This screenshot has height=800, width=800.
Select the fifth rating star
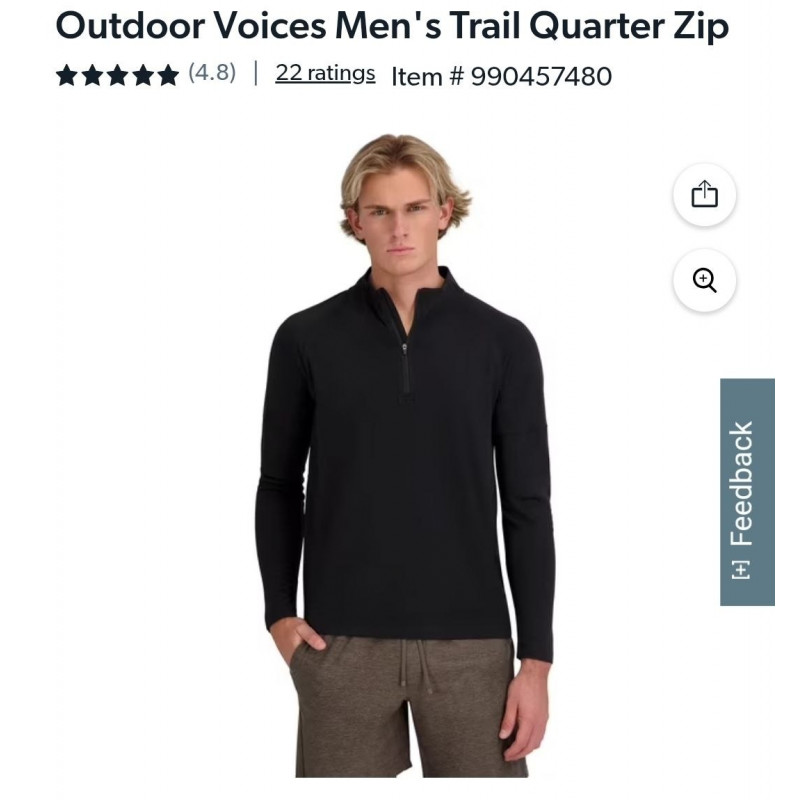(168, 75)
